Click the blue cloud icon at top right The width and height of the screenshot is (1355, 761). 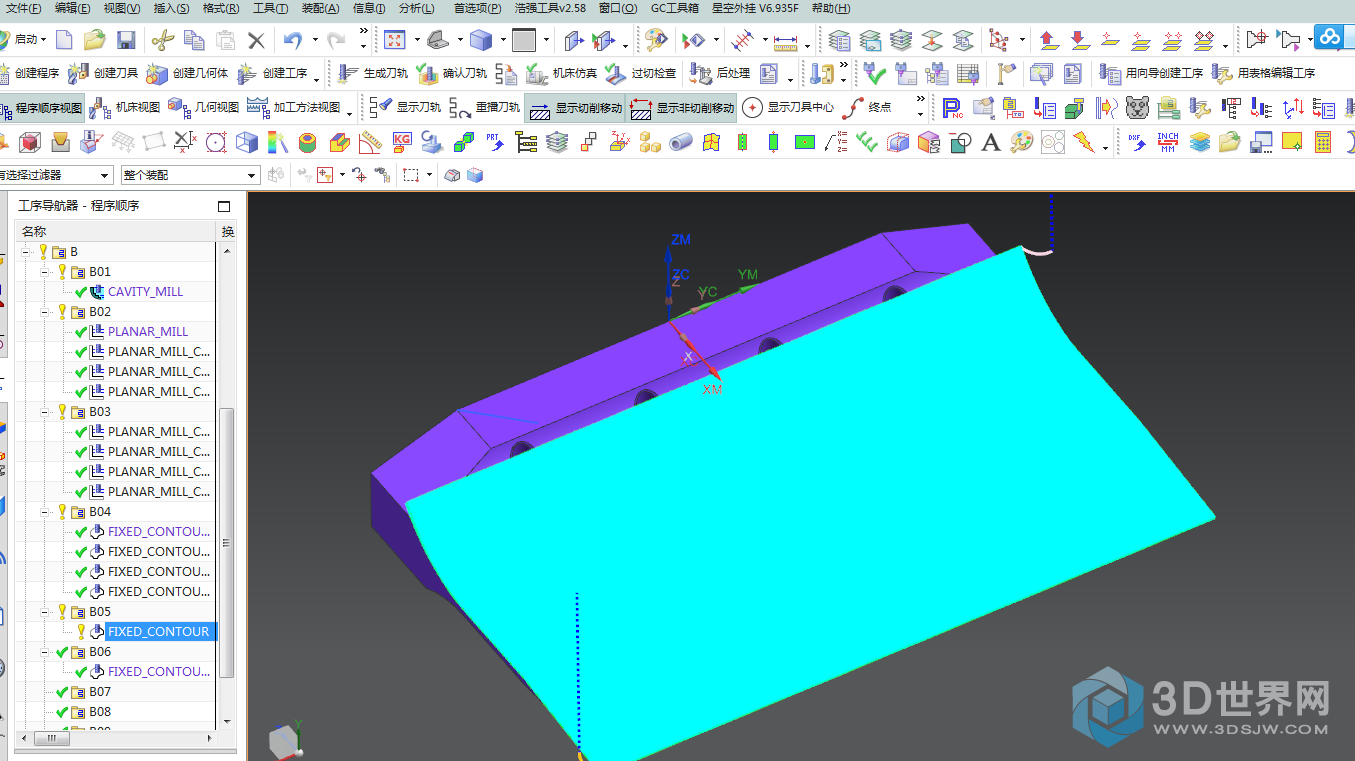(1329, 36)
